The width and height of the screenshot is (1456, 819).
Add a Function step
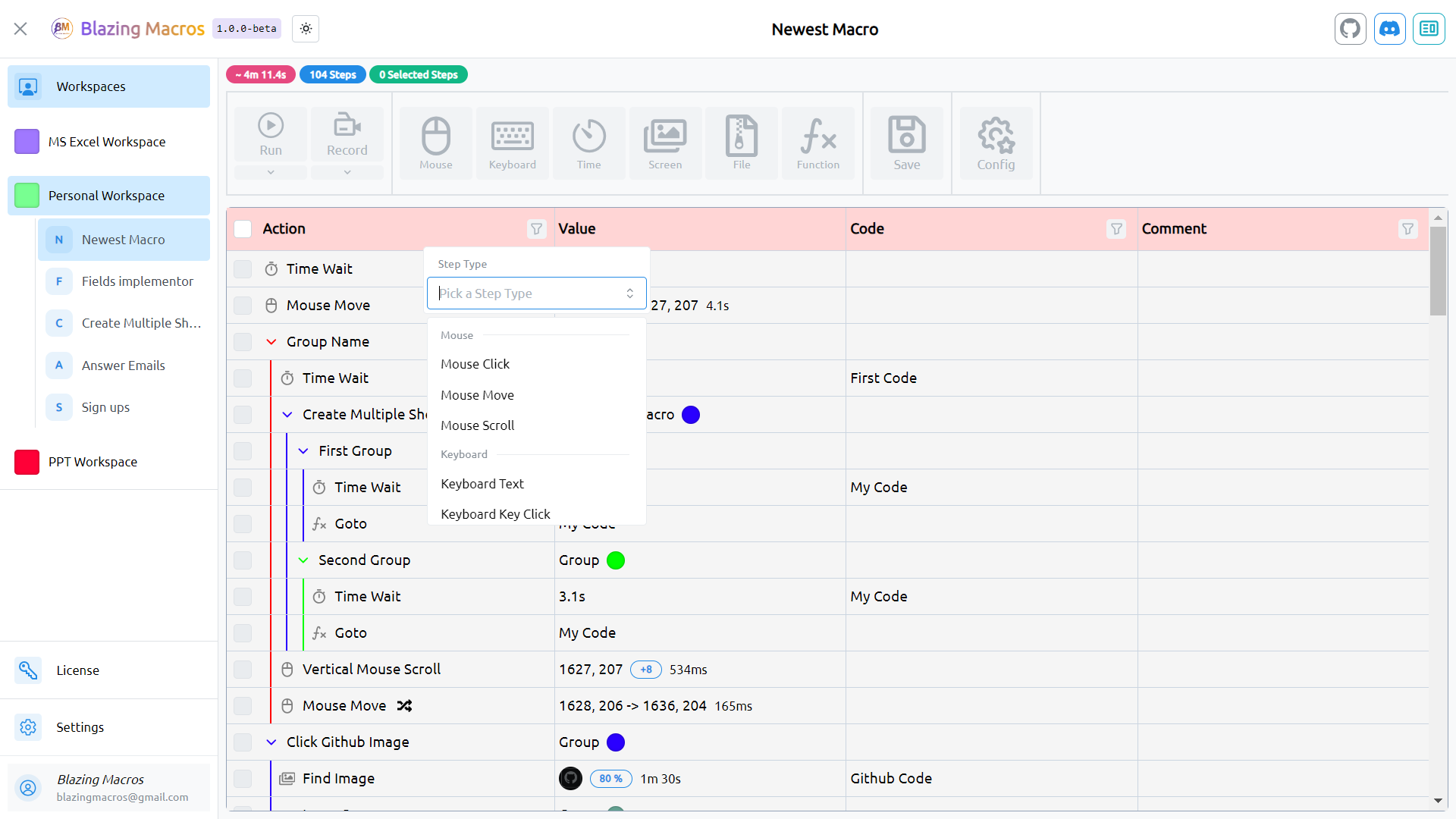pos(818,143)
